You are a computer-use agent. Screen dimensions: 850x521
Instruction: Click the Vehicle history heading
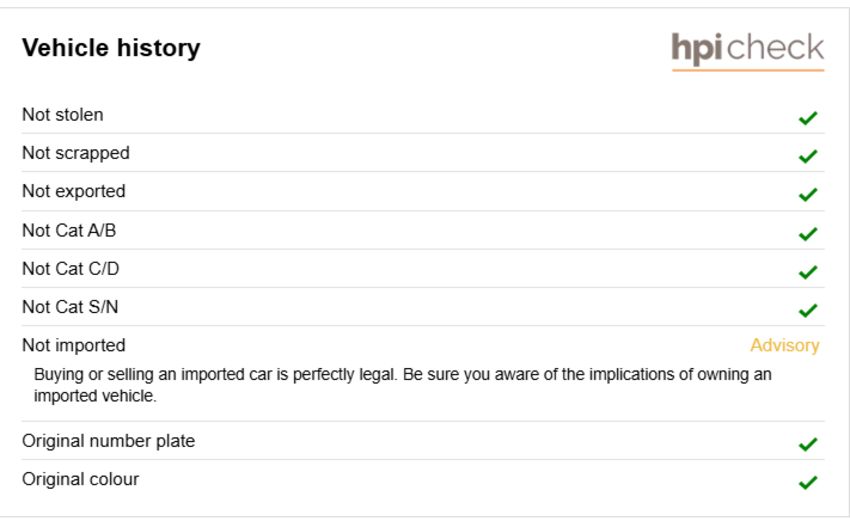111,48
